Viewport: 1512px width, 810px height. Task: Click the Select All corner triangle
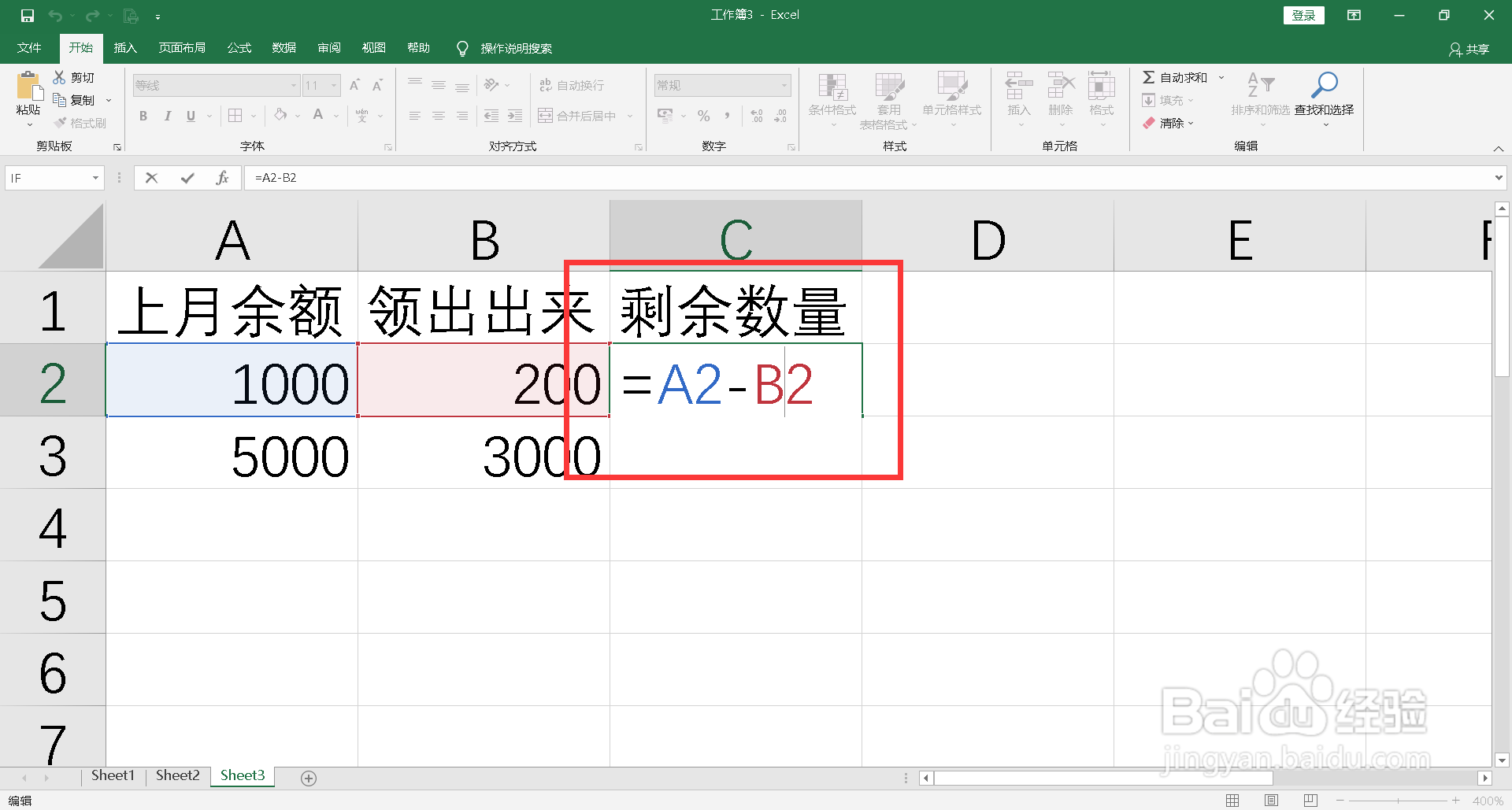tap(71, 236)
